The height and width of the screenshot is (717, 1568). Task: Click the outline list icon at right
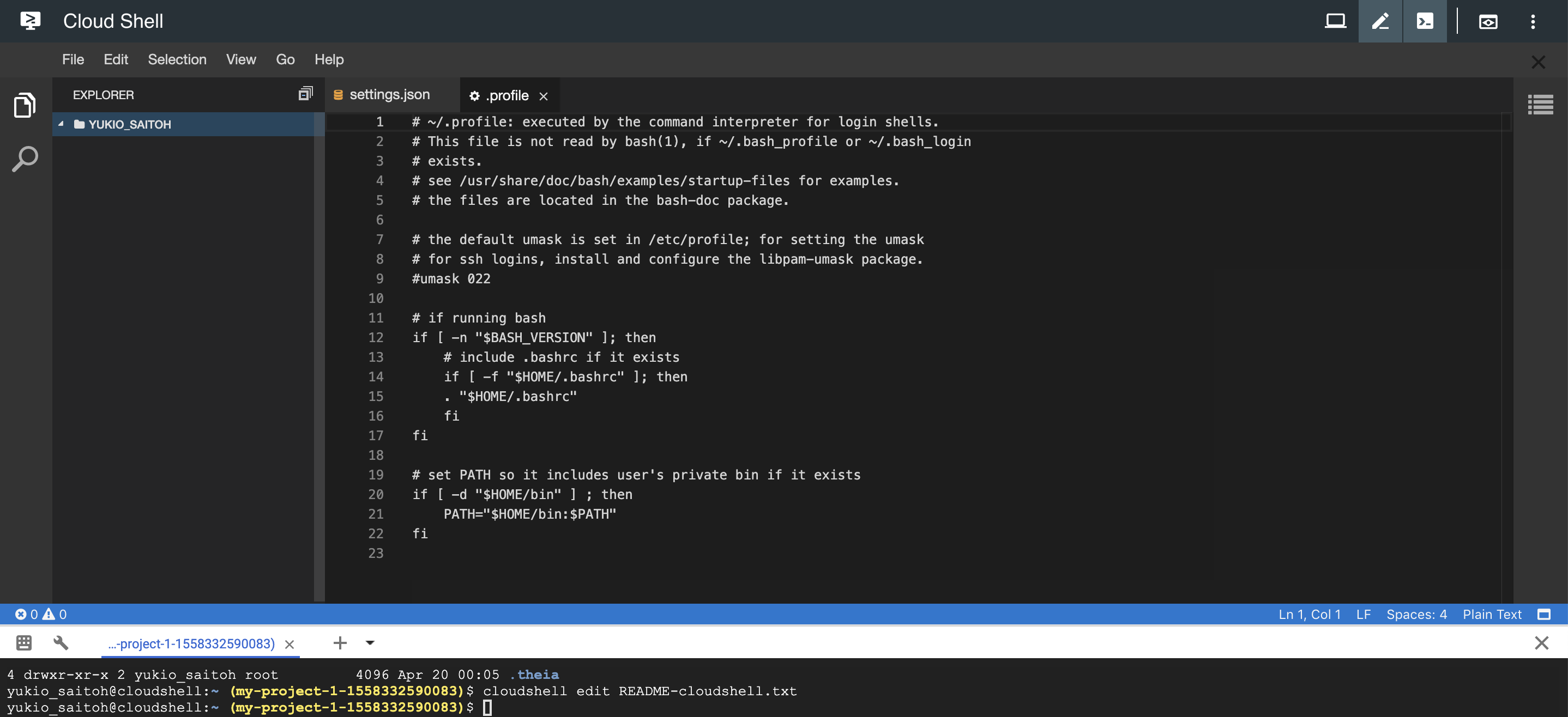coord(1540,105)
